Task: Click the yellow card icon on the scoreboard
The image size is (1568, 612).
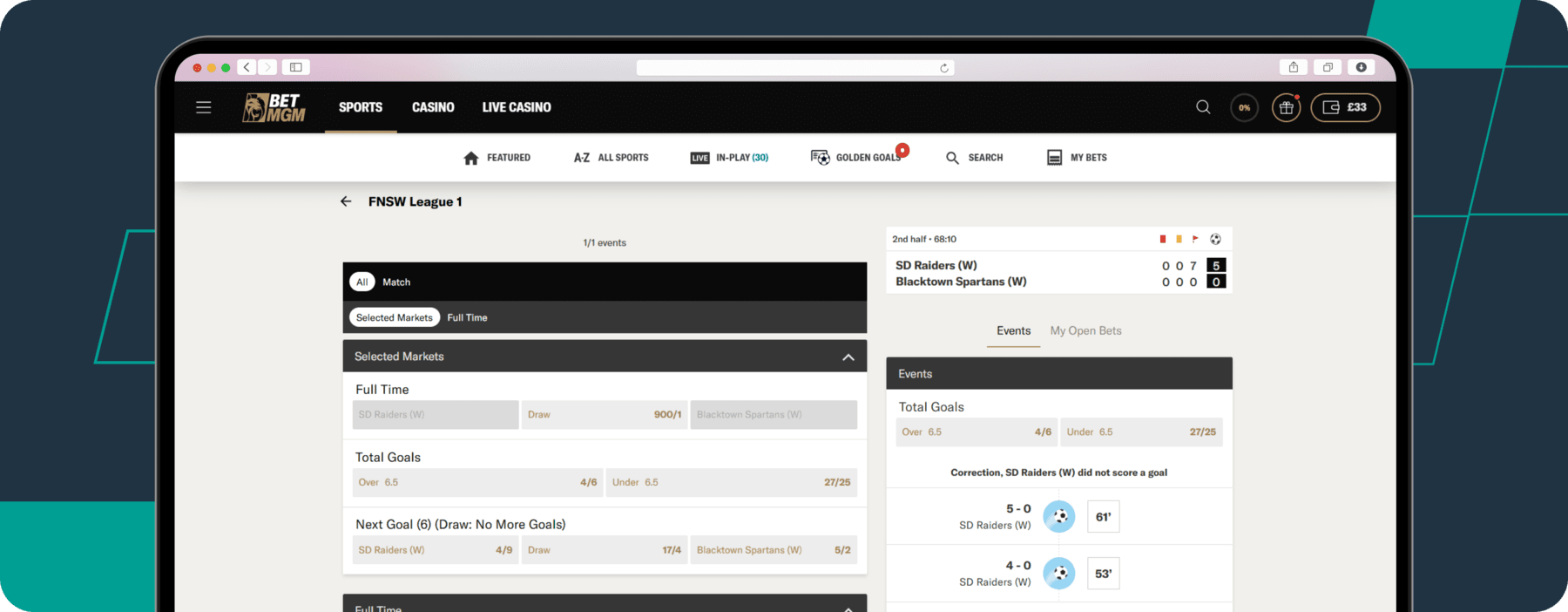Action: [1179, 239]
